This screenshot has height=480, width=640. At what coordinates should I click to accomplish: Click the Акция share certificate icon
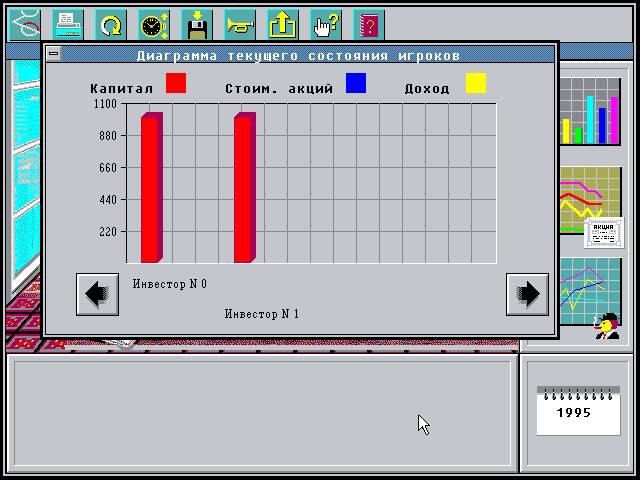click(604, 233)
